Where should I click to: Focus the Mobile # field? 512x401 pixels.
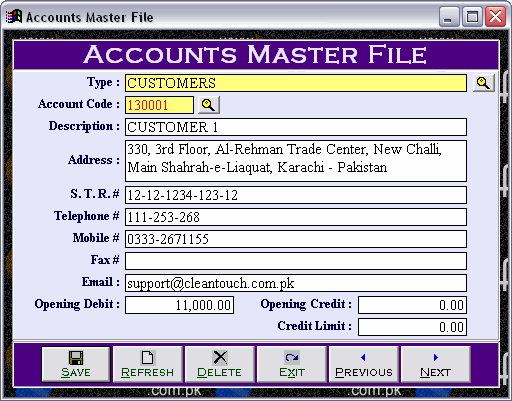tap(296, 239)
